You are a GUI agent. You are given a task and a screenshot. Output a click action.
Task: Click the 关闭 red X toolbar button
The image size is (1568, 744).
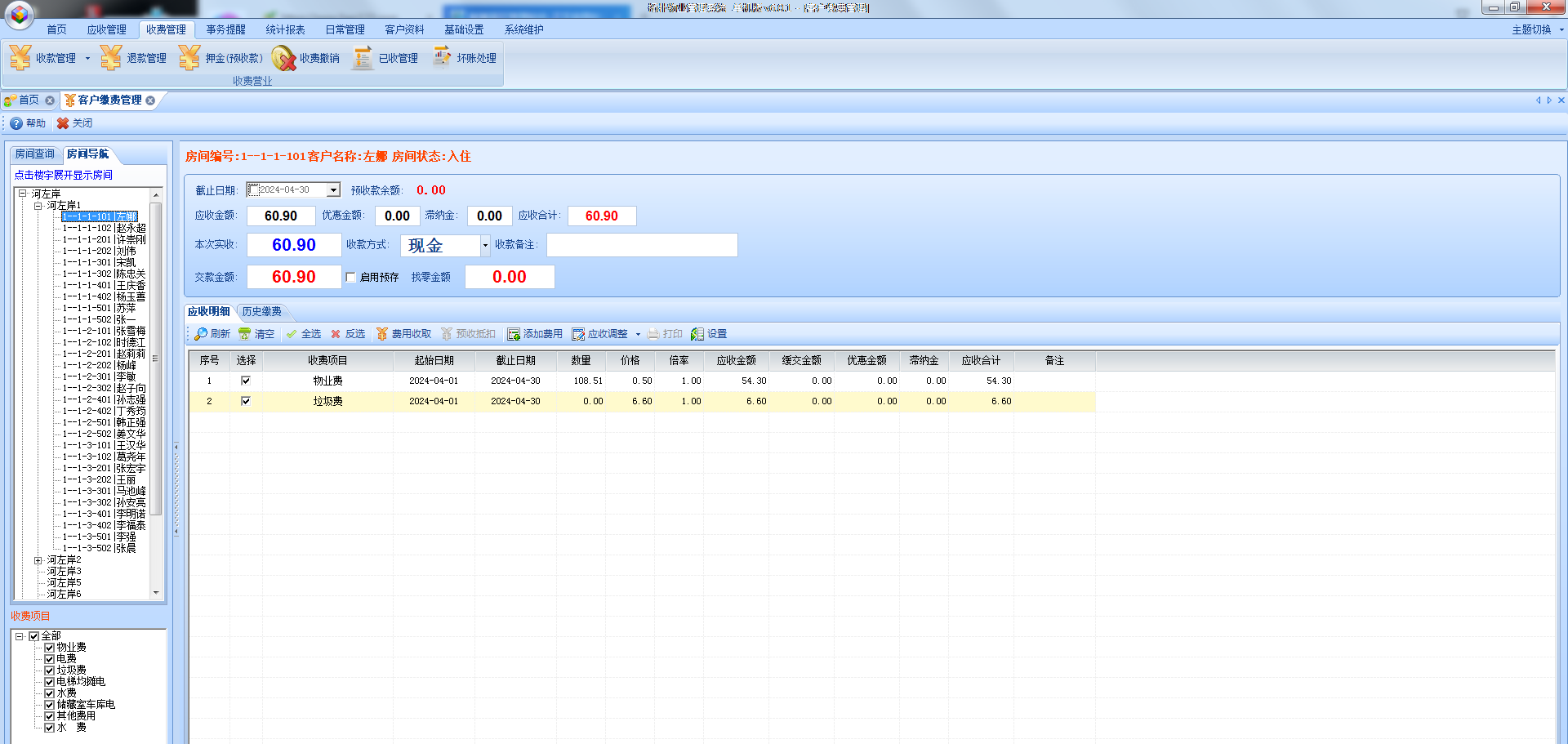click(x=74, y=123)
